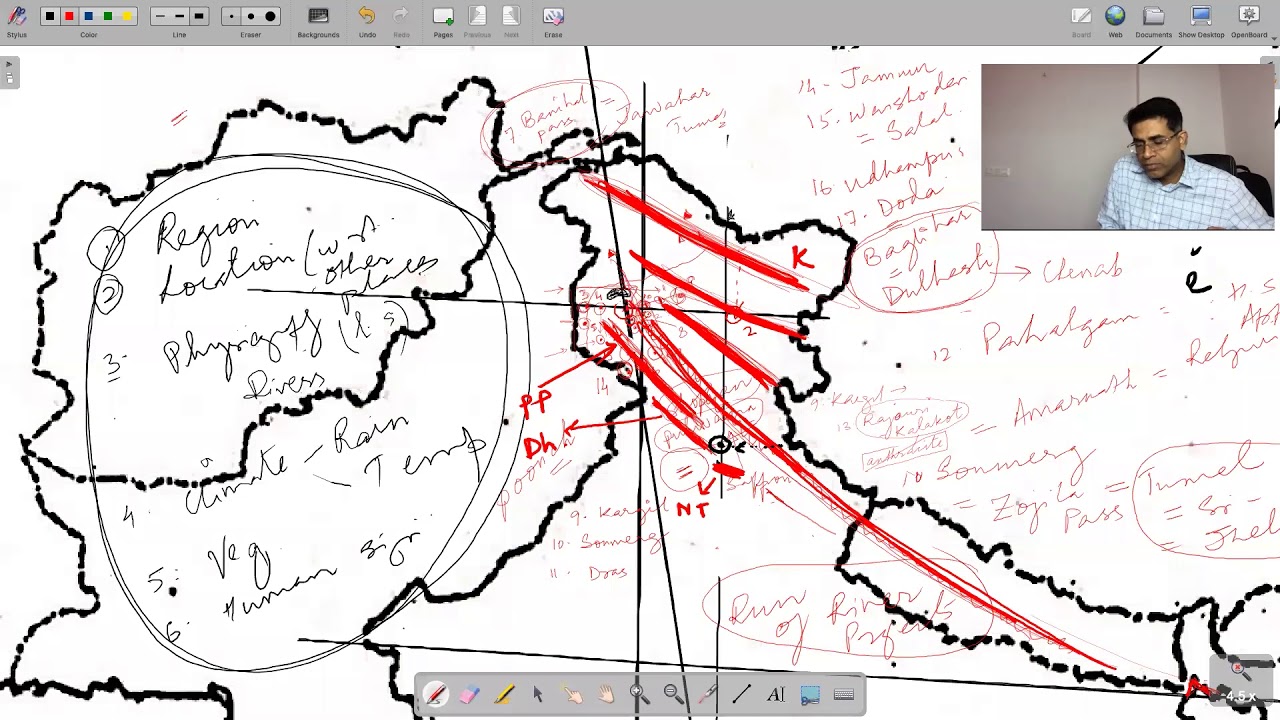This screenshot has height=720, width=1280.
Task: Open the Backgrounds chooser
Action: click(318, 20)
